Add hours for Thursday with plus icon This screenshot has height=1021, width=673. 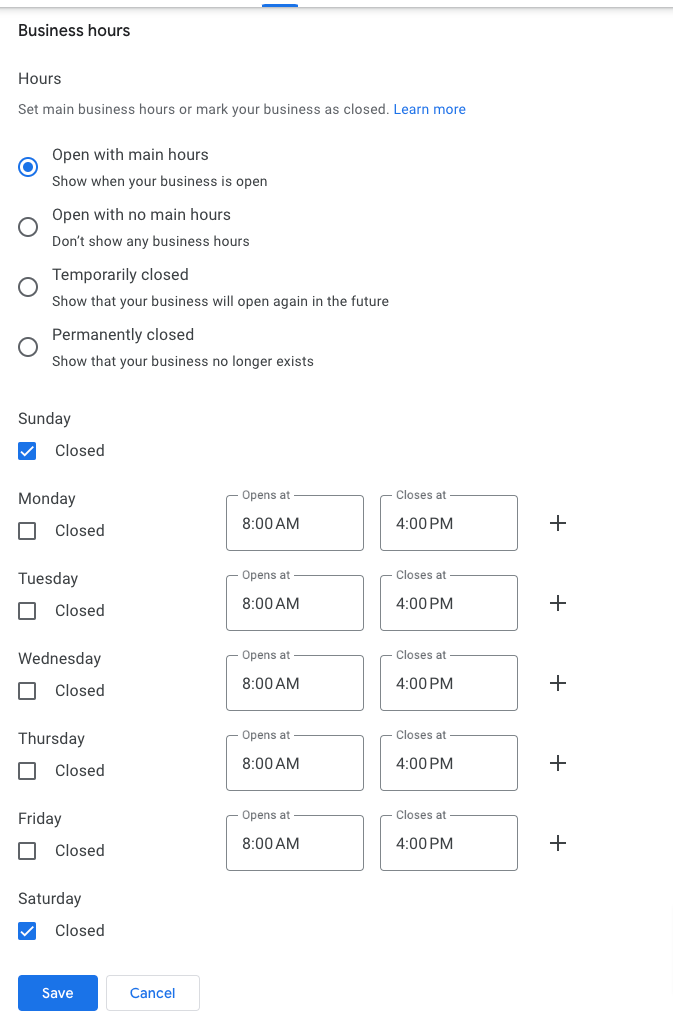point(558,763)
